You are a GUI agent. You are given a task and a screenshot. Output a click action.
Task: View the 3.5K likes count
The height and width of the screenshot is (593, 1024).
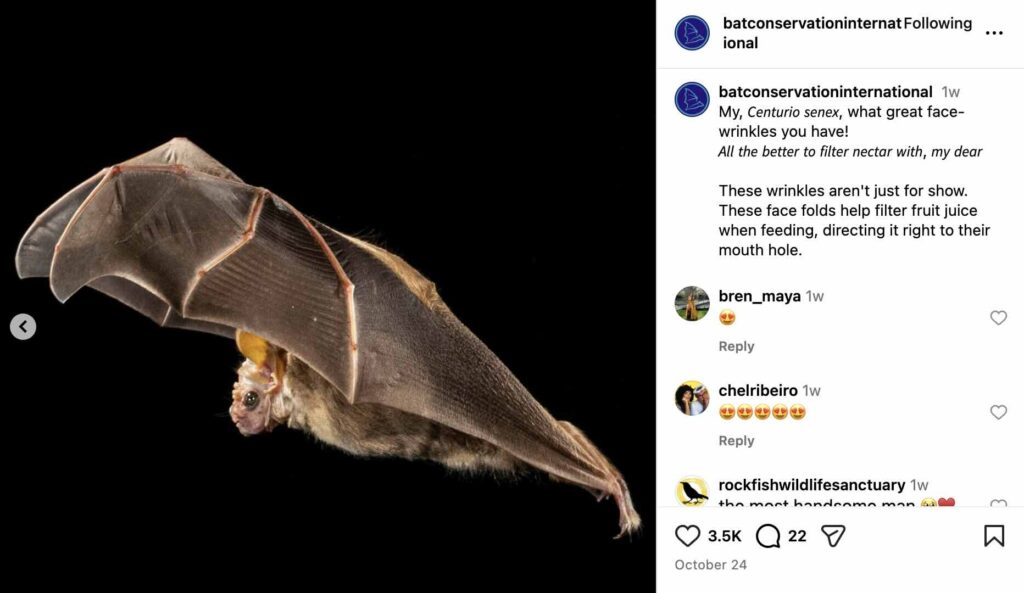(723, 536)
